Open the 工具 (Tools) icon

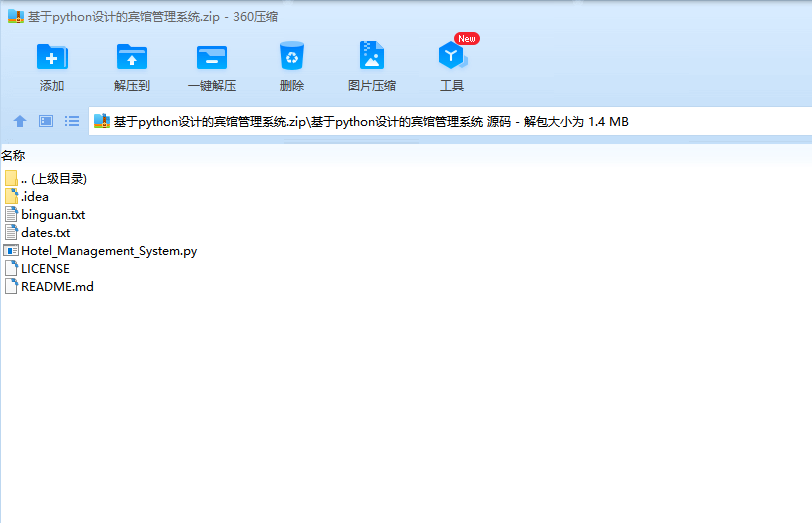tap(452, 55)
